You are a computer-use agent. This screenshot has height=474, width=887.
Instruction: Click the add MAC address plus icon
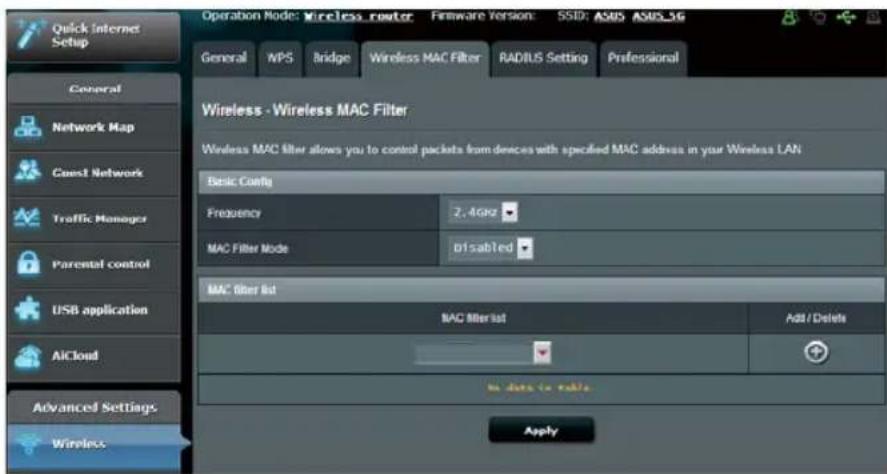pos(816,352)
